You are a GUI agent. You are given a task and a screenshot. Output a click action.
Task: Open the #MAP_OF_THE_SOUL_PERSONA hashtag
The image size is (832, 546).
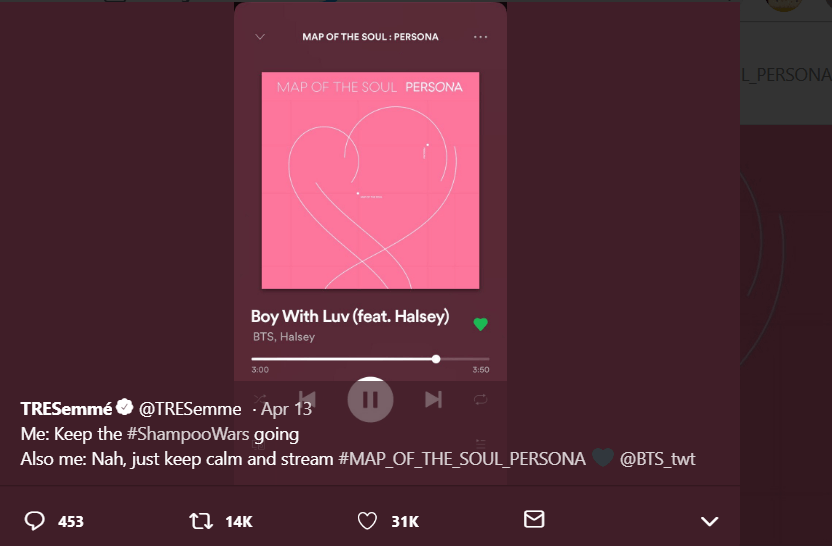coord(462,459)
